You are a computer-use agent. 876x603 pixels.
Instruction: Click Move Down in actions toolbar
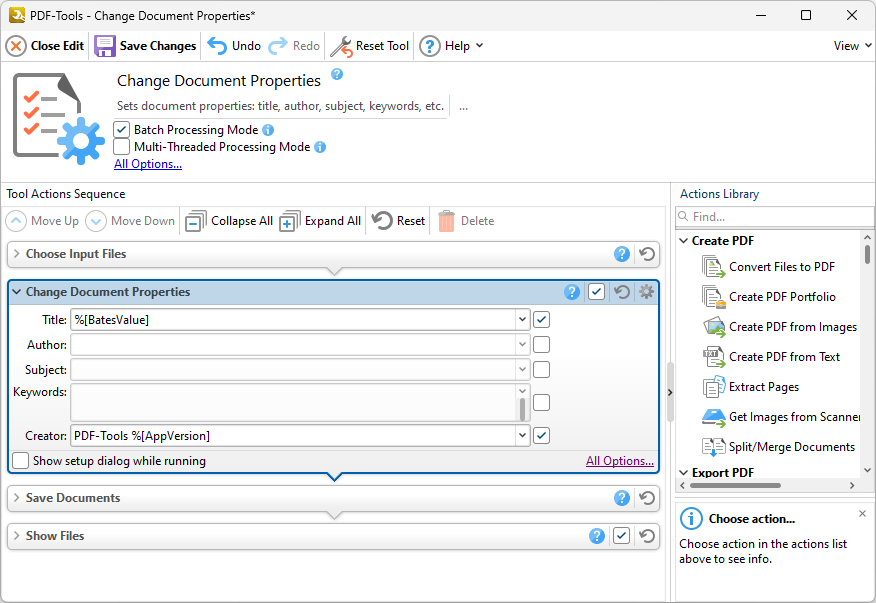click(130, 221)
